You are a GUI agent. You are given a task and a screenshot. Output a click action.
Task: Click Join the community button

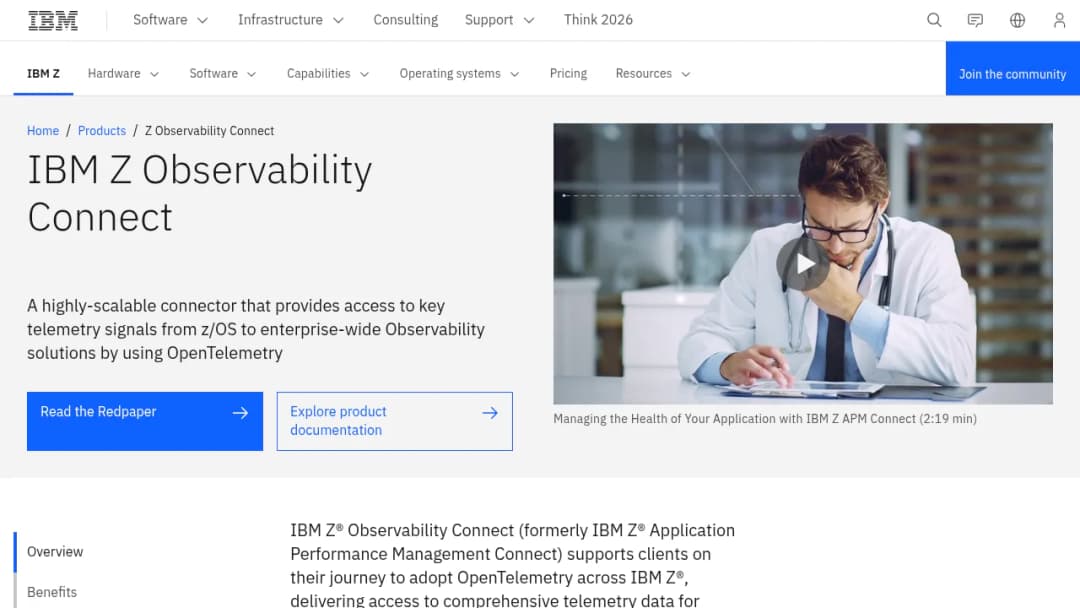tap(1012, 68)
